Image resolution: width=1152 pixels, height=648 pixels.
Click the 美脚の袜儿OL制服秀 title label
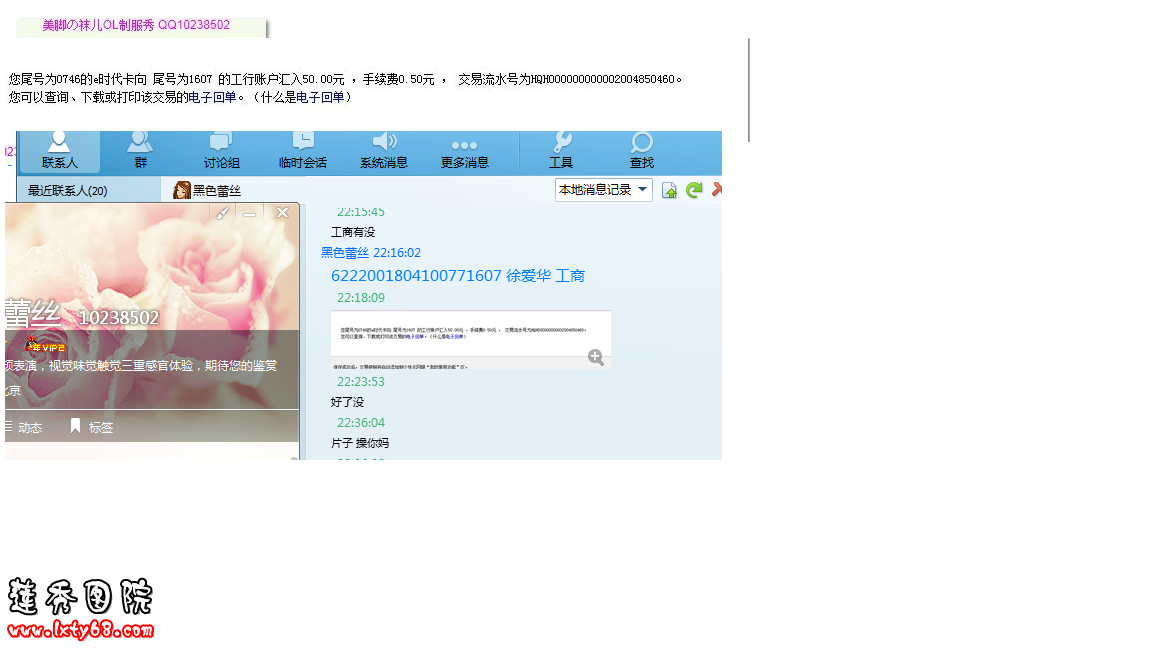137,25
